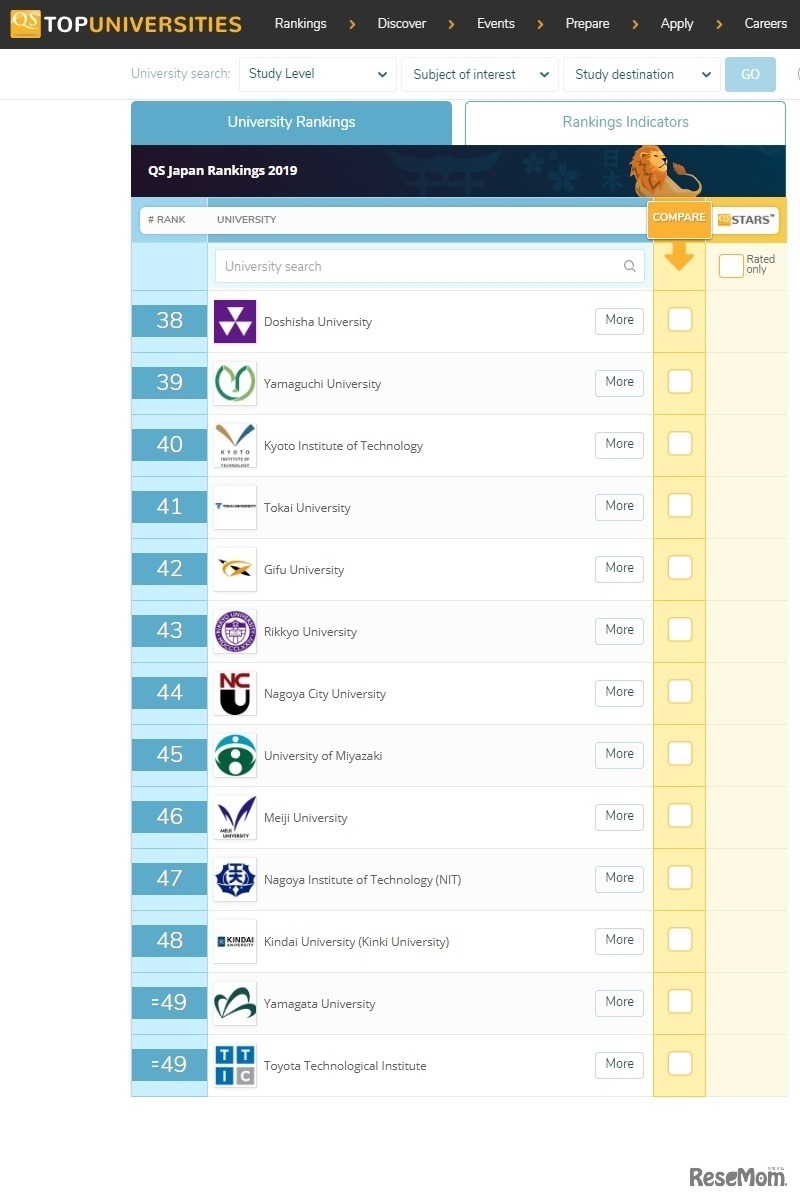Tick compare checkbox for Rikkyo University
800x1200 pixels.
[680, 629]
